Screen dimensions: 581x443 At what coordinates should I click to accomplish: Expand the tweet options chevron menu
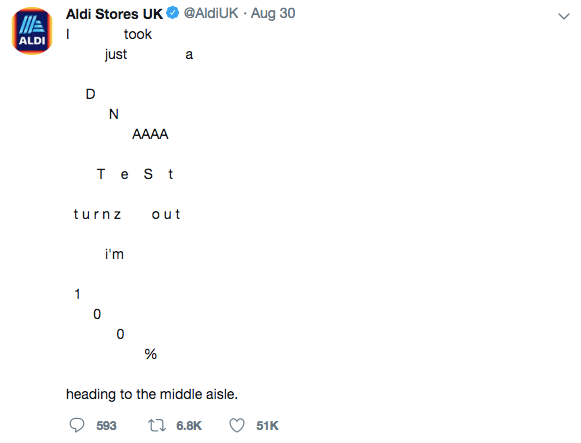[564, 16]
